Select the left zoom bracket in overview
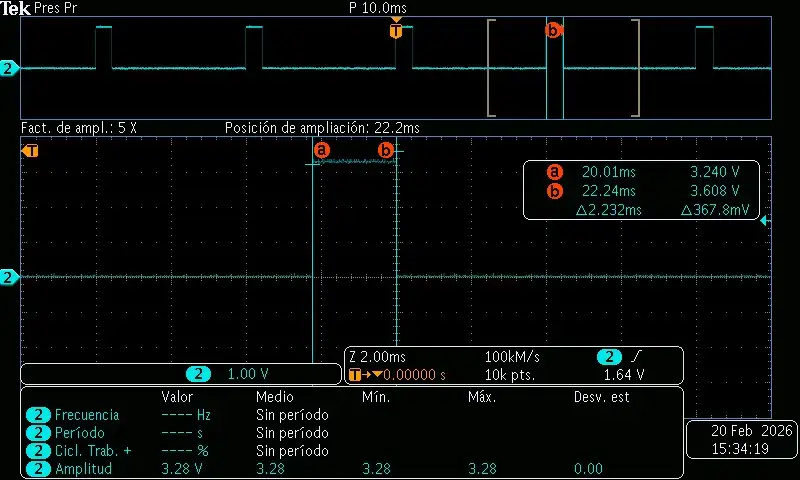Screen dimensions: 800x480 (x=491, y=68)
